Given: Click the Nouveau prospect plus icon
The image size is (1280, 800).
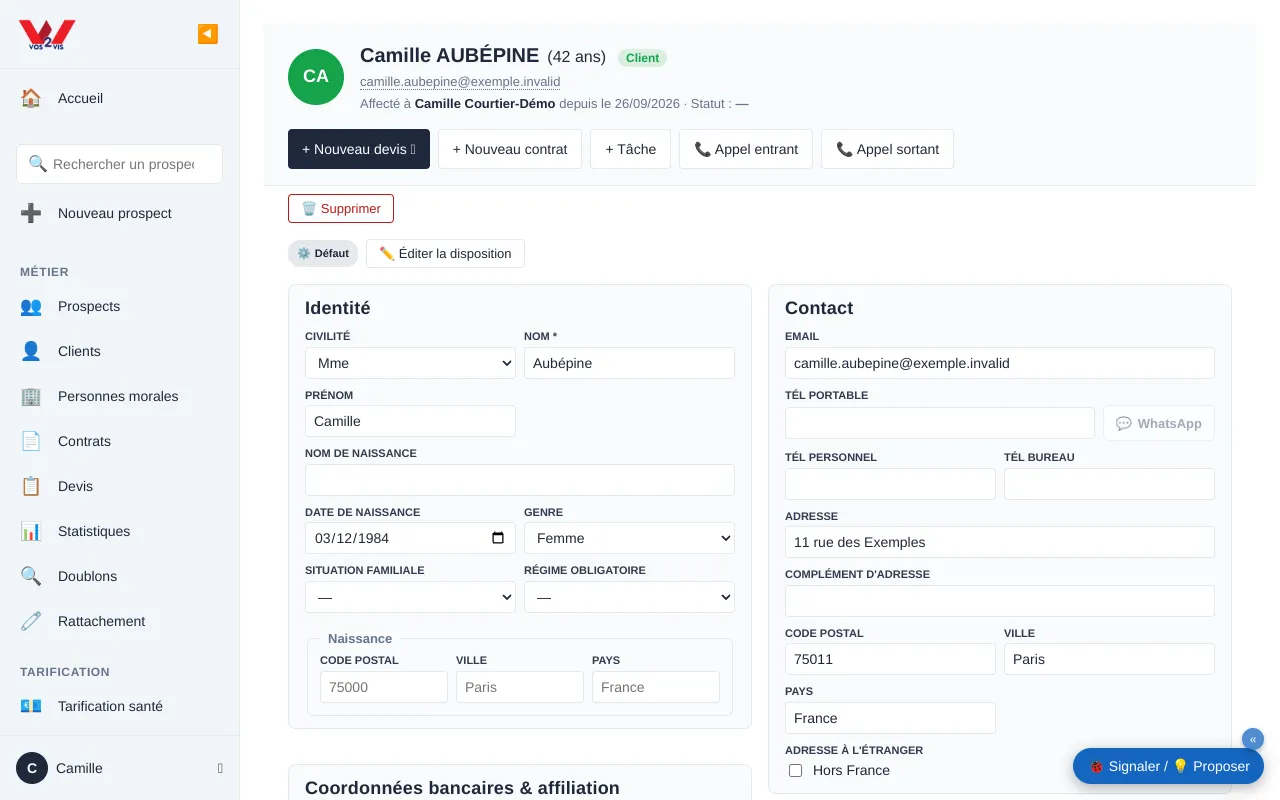Looking at the screenshot, I should click(x=31, y=213).
